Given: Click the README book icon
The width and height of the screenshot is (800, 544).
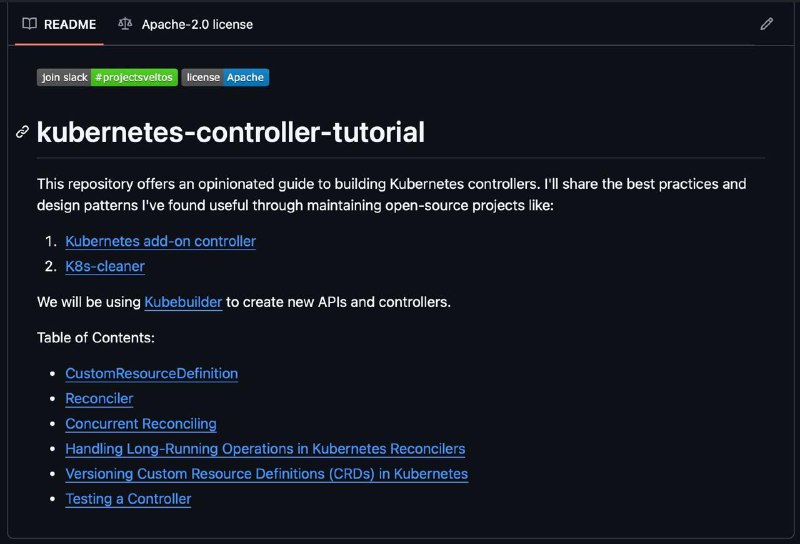Looking at the screenshot, I should coord(30,23).
